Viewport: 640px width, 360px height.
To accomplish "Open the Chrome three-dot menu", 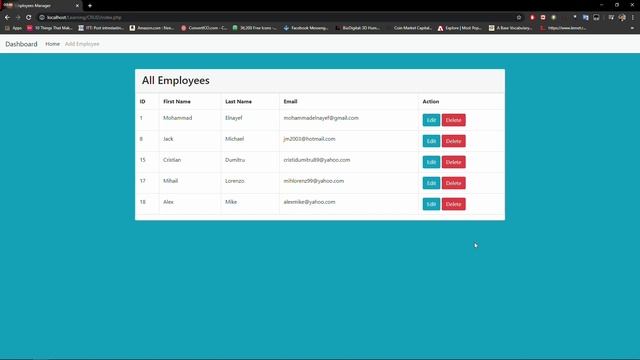I will (x=633, y=18).
